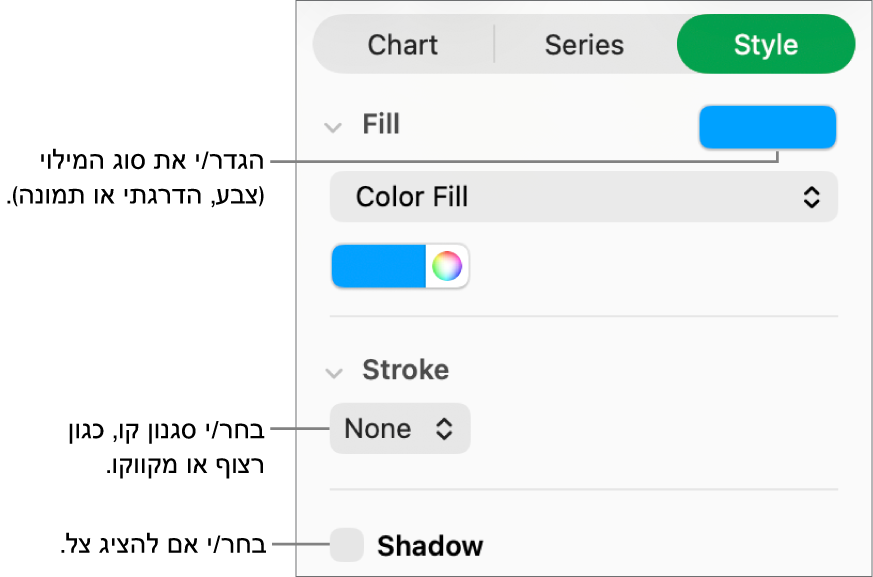Image resolution: width=873 pixels, height=577 pixels.
Task: Open the blue fill color well
Action: 379,267
